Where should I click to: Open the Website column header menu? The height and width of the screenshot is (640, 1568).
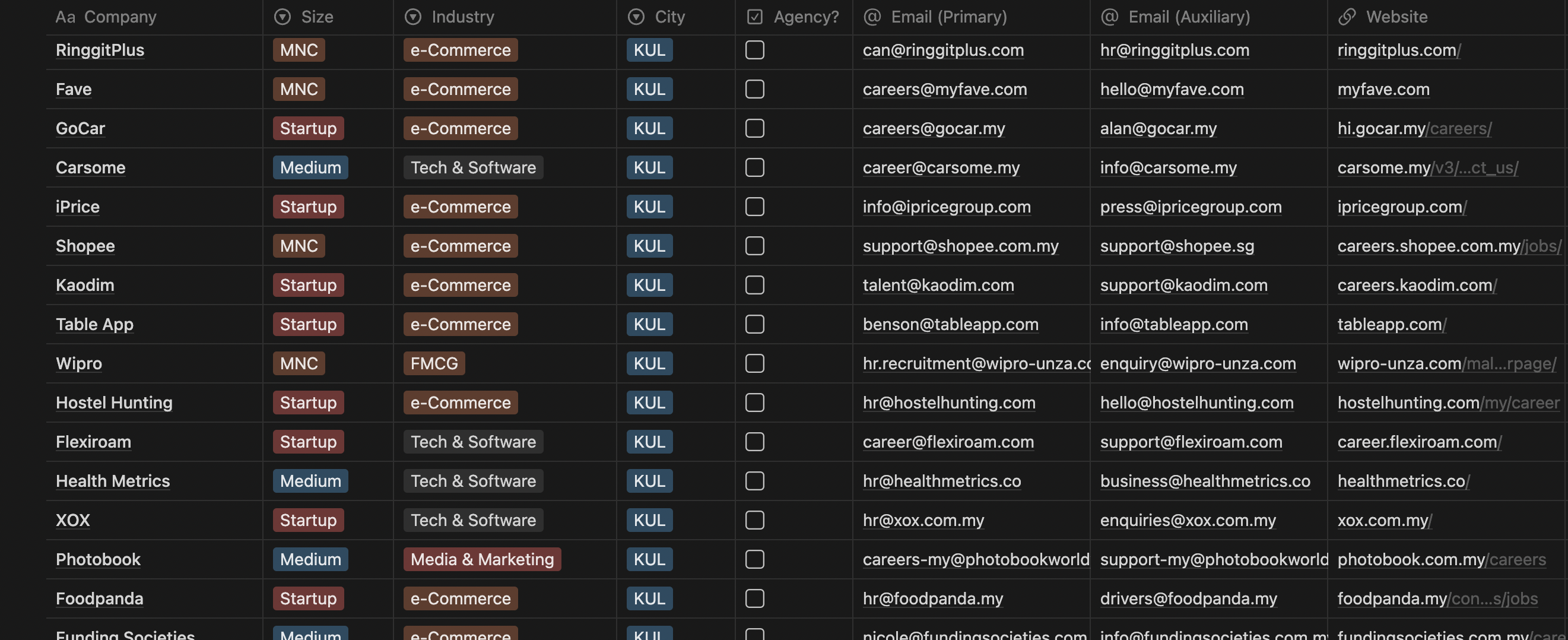pyautogui.click(x=1448, y=17)
